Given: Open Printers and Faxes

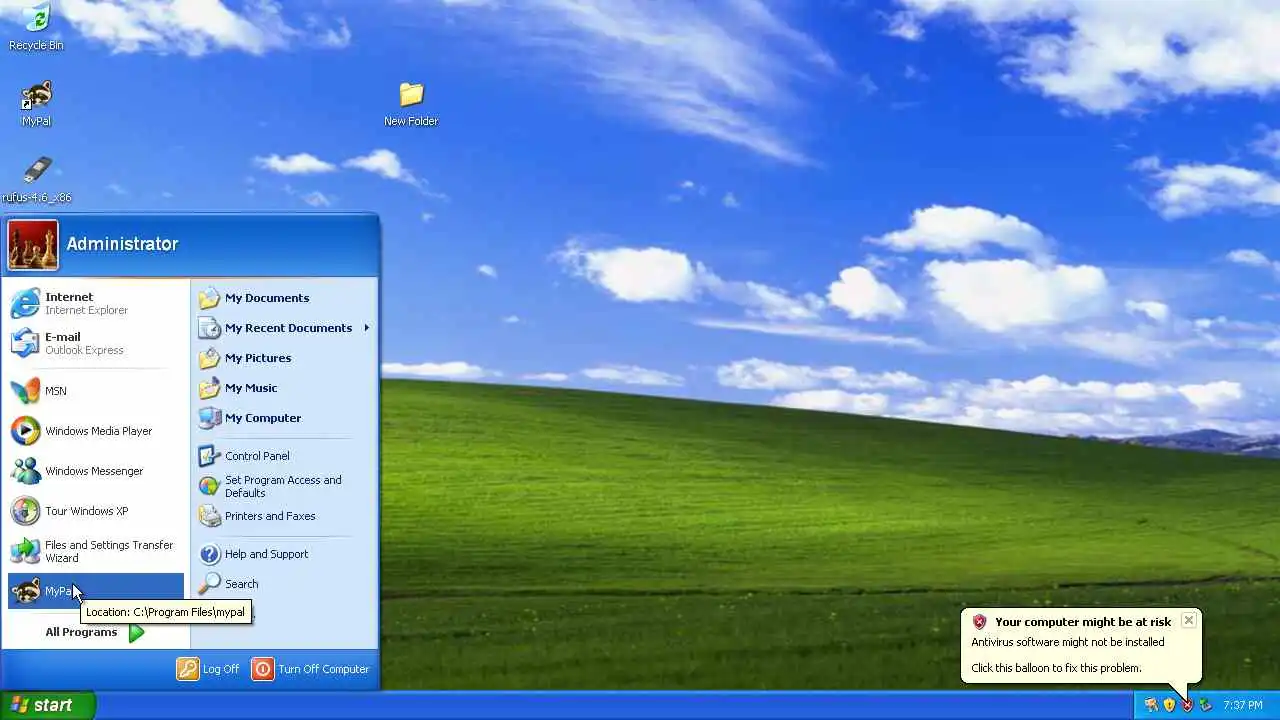Looking at the screenshot, I should (x=284, y=516).
